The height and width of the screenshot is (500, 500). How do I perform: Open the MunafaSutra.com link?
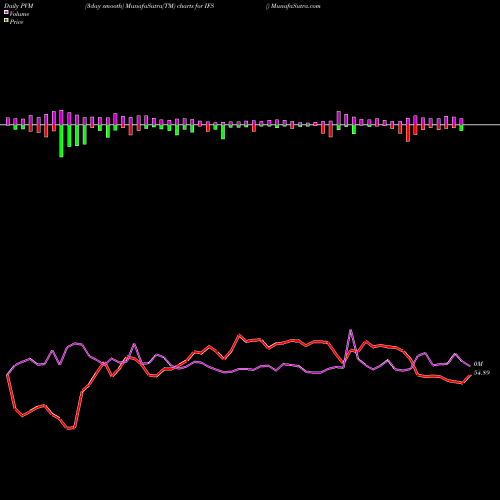pyautogui.click(x=293, y=6)
